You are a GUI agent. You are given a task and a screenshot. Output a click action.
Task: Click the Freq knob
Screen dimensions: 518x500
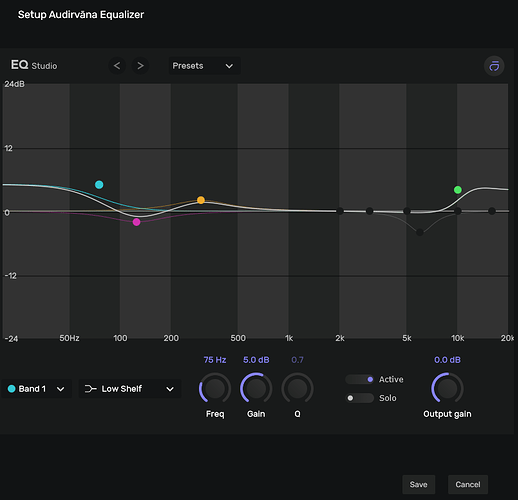click(x=215, y=389)
